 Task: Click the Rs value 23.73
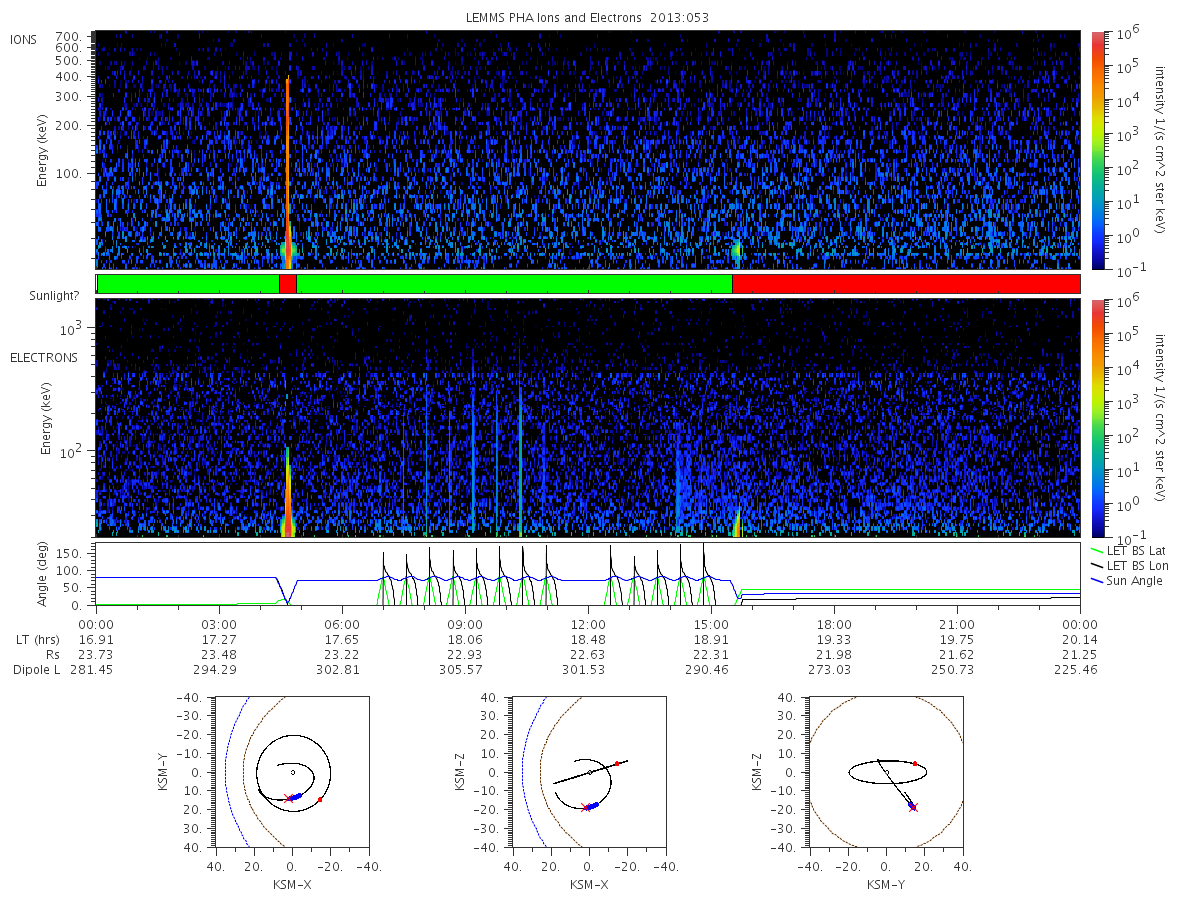(96, 653)
